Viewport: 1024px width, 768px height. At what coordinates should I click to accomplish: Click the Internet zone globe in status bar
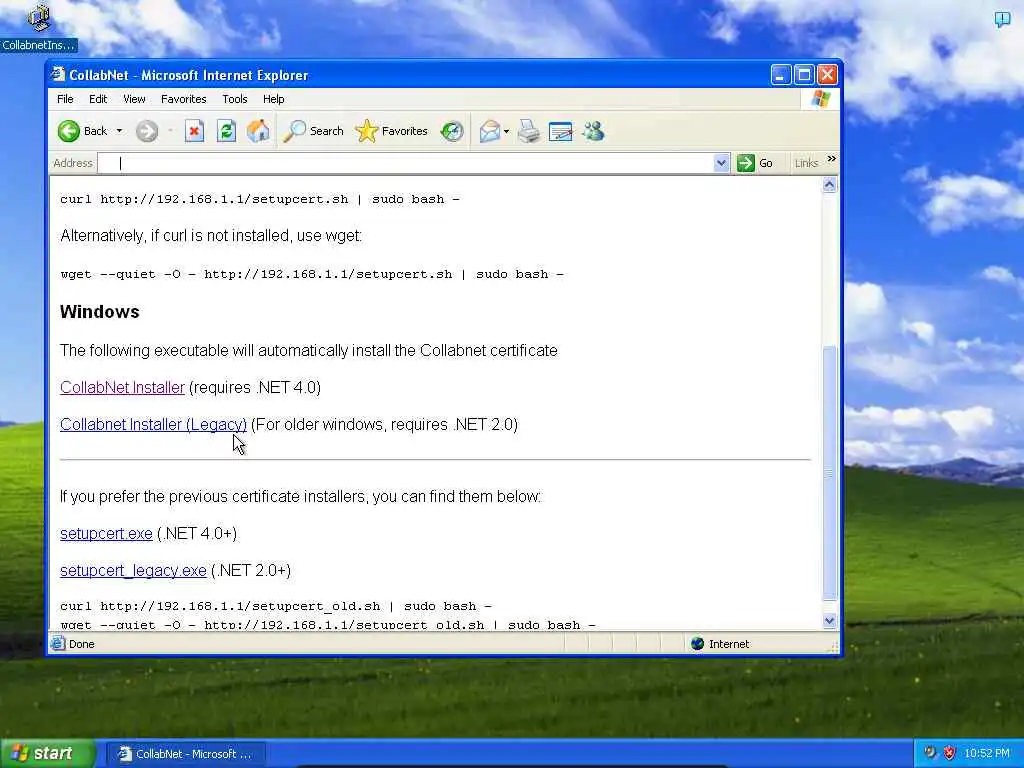coord(697,644)
